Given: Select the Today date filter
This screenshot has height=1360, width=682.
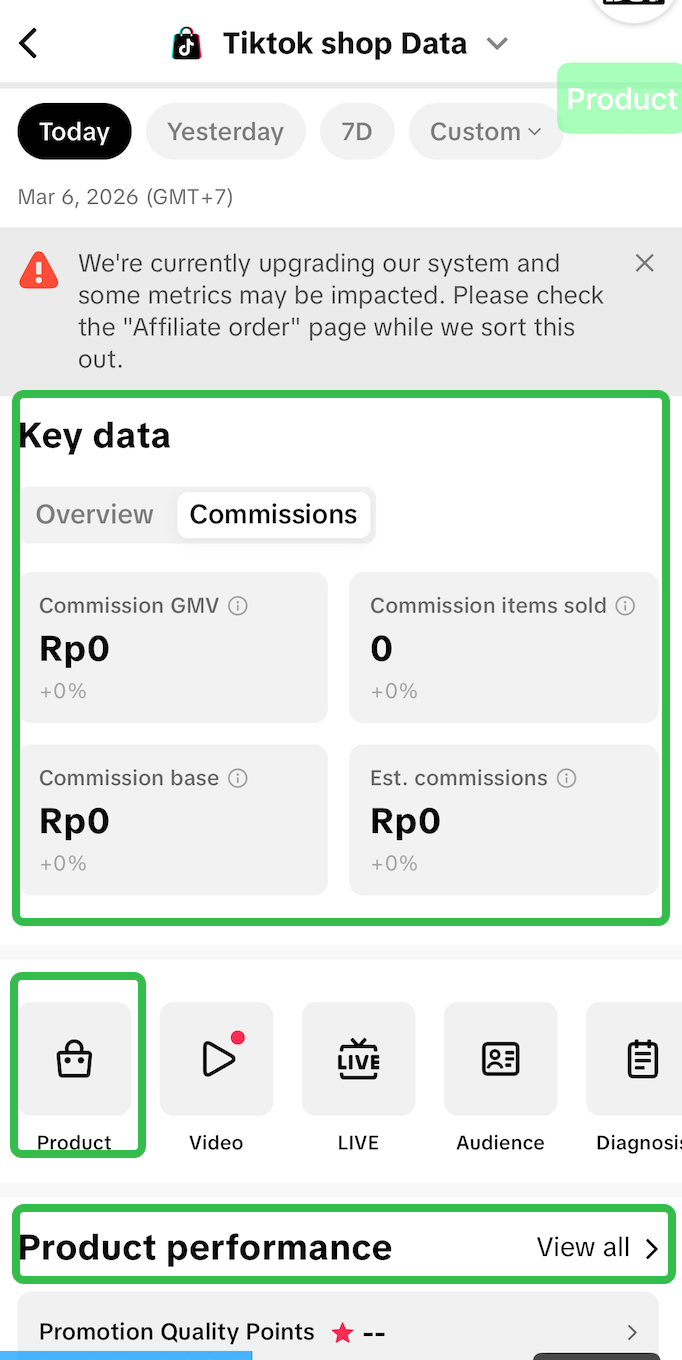Looking at the screenshot, I should tap(74, 132).
